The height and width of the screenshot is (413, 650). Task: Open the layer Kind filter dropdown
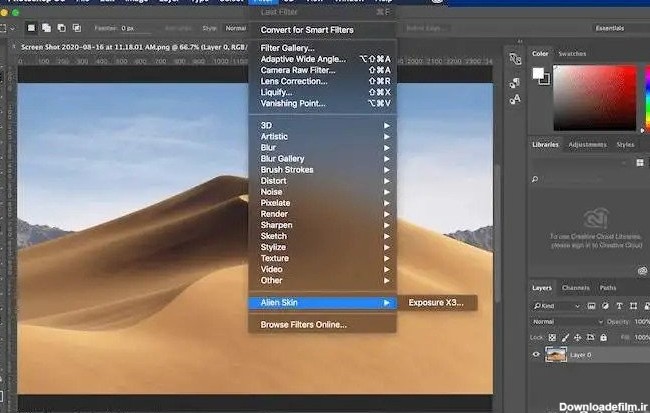coord(555,306)
